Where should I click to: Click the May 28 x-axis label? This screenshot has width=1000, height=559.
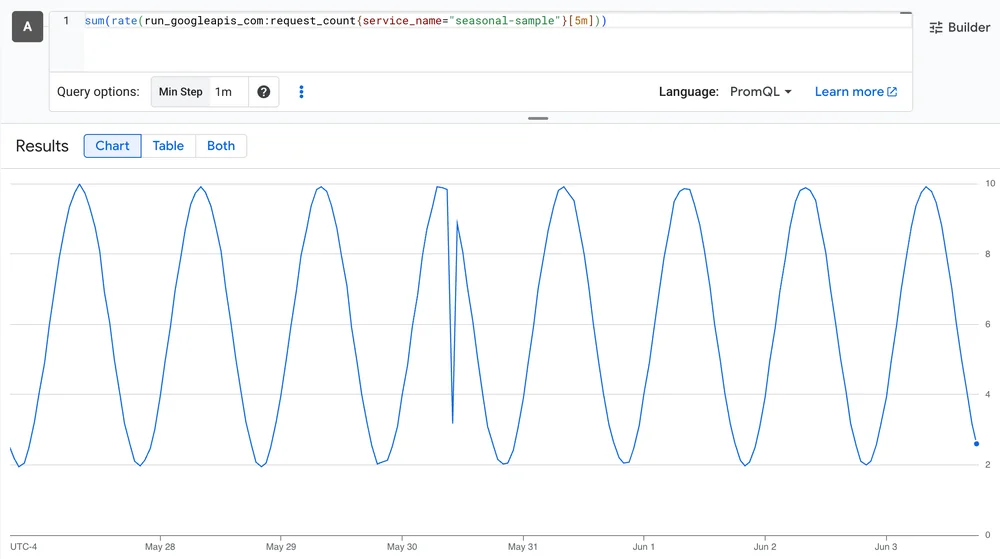click(x=160, y=547)
